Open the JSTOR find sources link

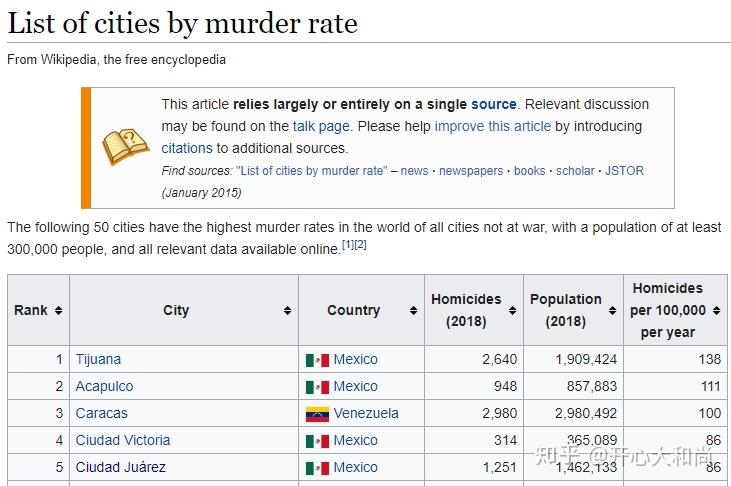pos(624,171)
